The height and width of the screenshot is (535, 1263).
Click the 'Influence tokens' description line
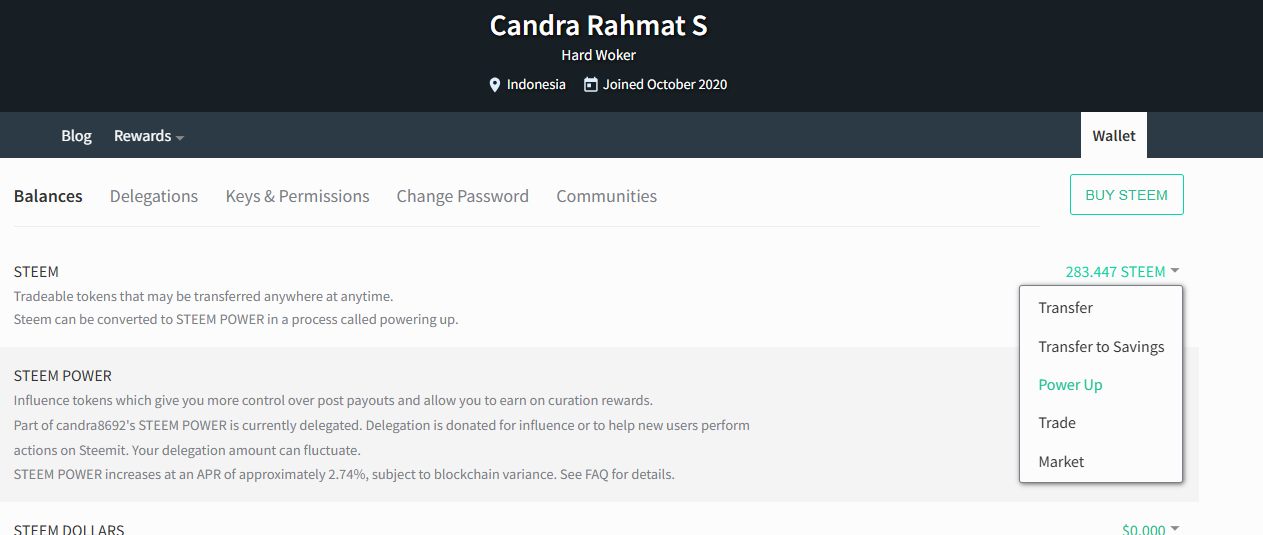point(333,401)
